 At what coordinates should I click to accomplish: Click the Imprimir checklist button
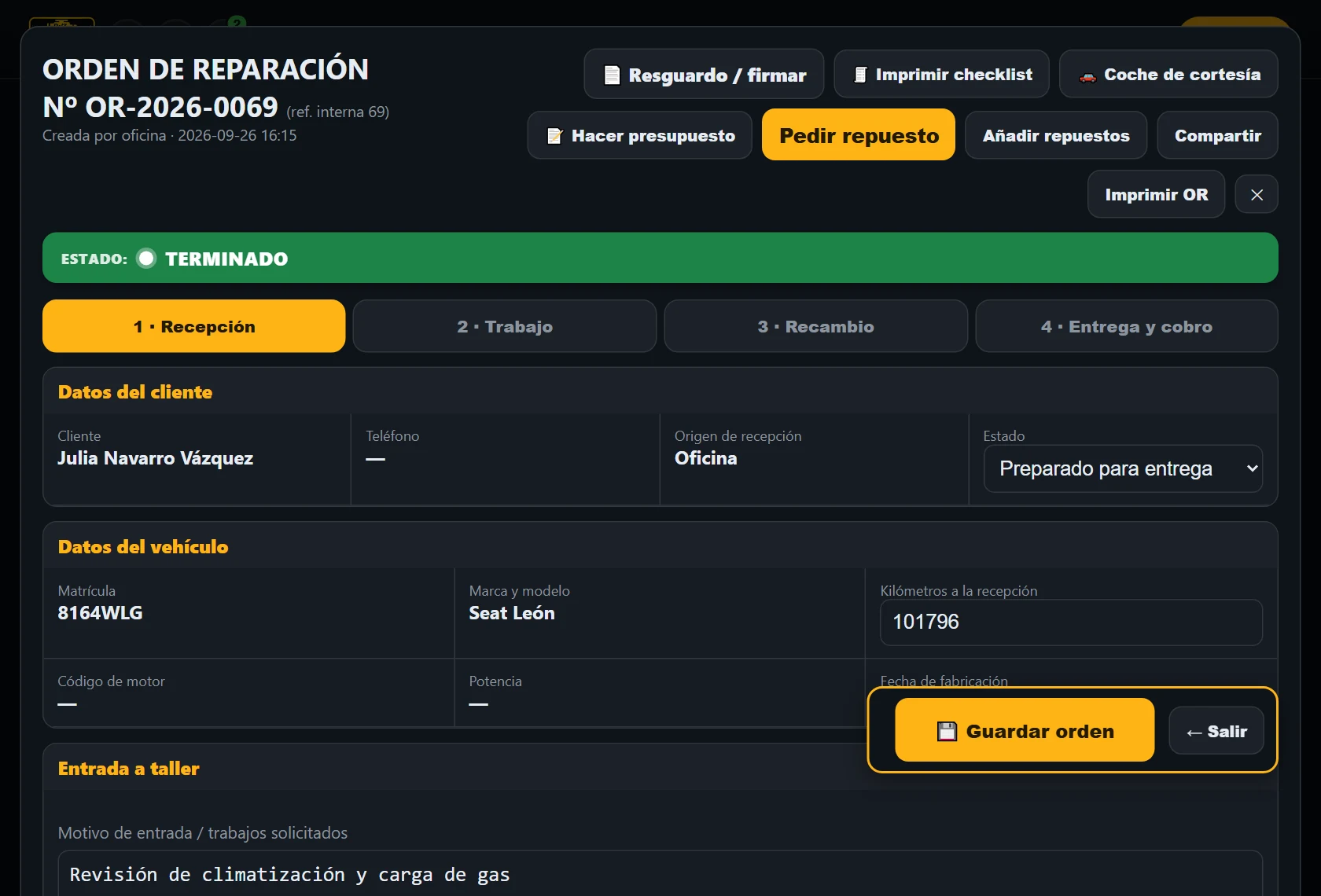pyautogui.click(x=941, y=75)
